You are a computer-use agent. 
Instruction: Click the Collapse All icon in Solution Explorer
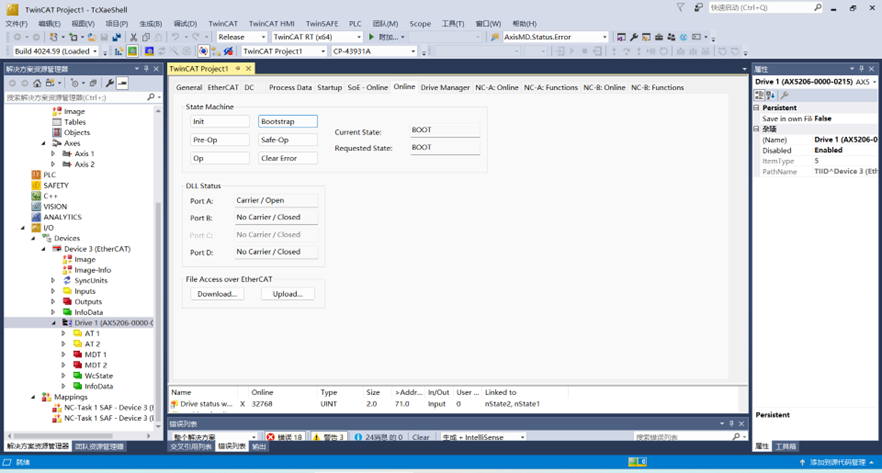pos(93,83)
